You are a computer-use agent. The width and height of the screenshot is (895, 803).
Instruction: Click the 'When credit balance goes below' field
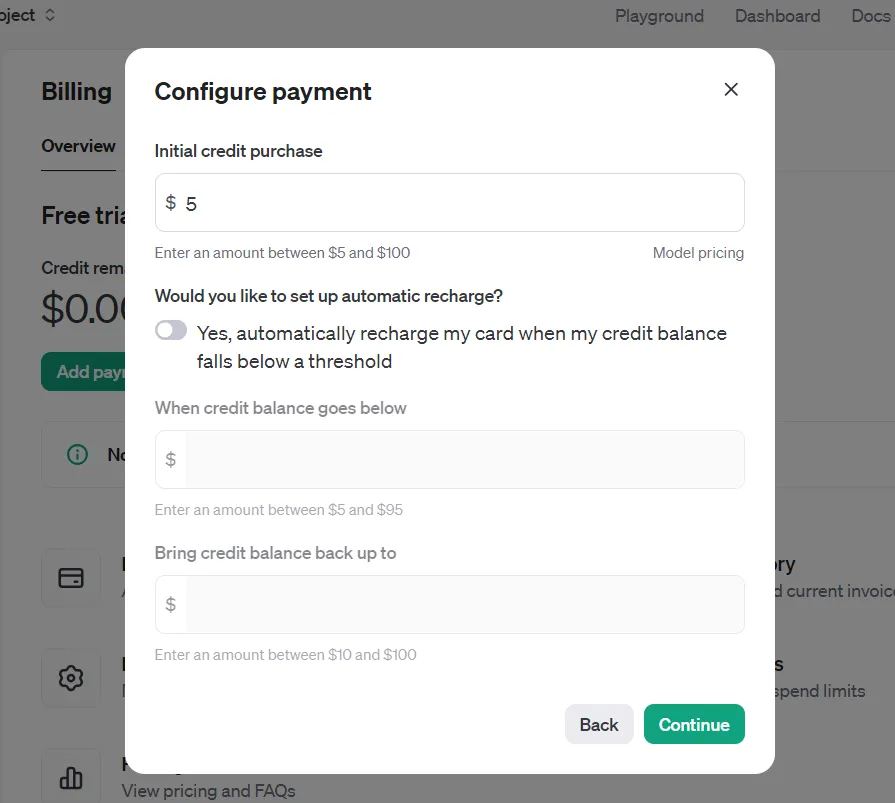pyautogui.click(x=450, y=459)
